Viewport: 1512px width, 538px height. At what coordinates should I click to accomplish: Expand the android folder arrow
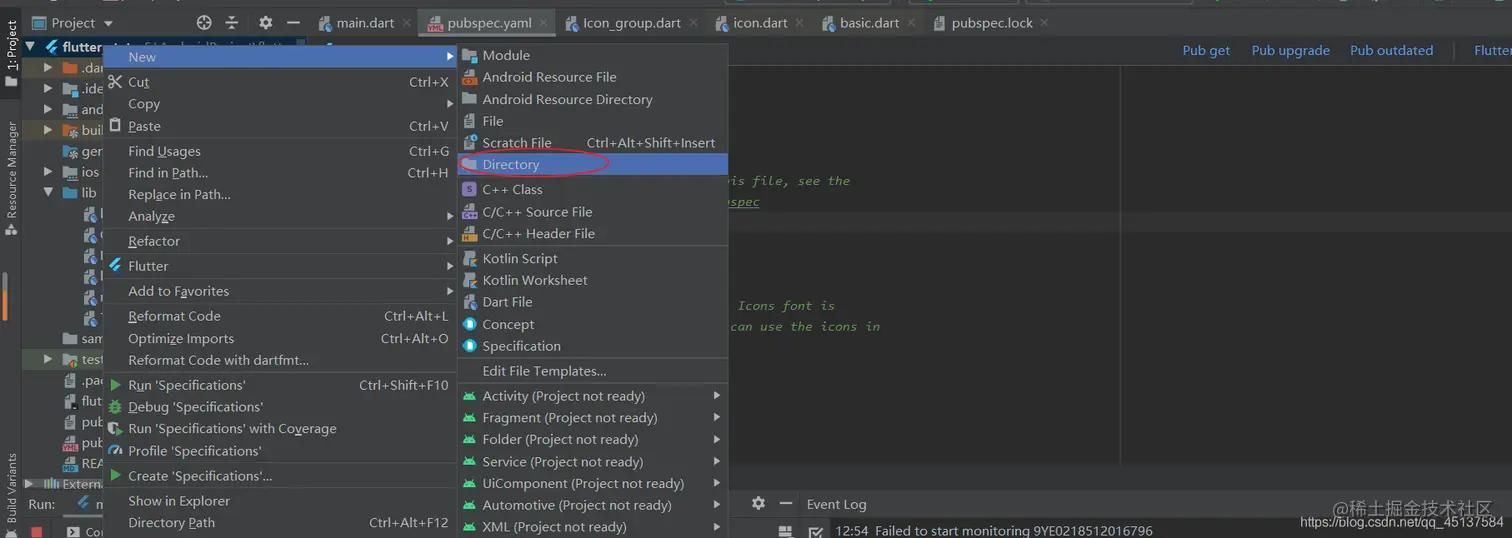pos(48,110)
